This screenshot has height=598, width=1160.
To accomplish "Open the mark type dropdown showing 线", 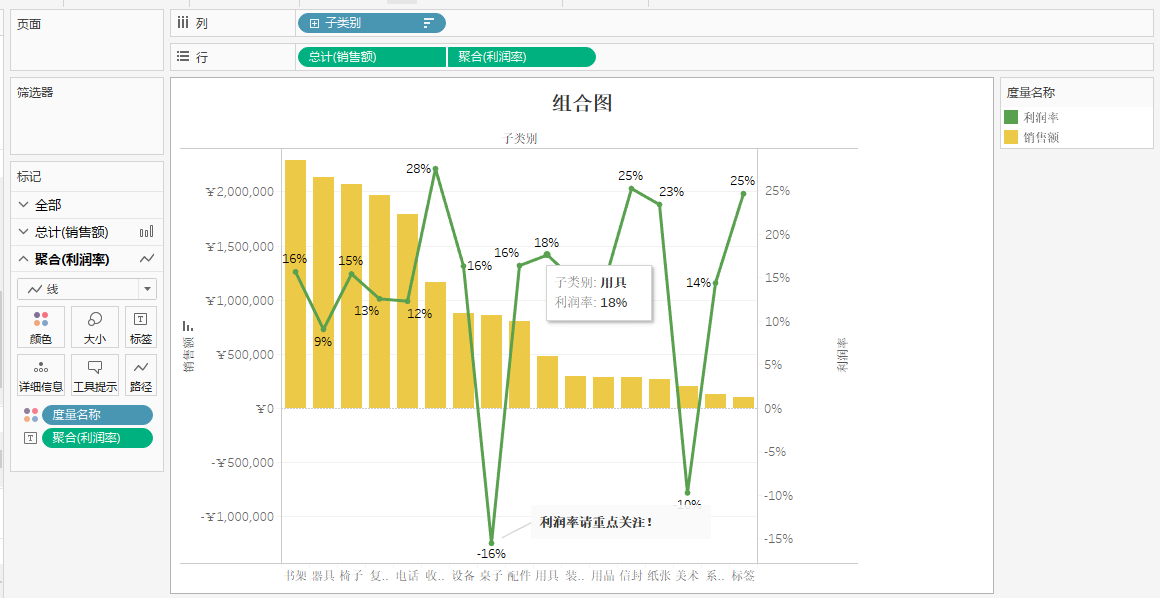I will coord(87,289).
